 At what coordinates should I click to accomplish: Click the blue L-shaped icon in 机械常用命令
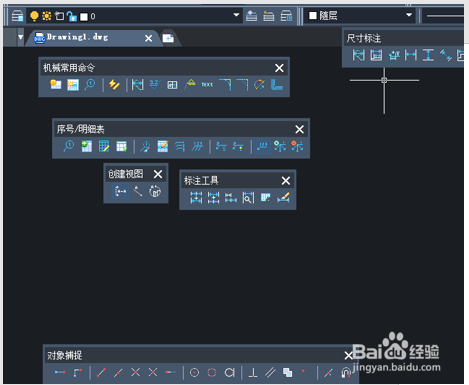[x=277, y=85]
